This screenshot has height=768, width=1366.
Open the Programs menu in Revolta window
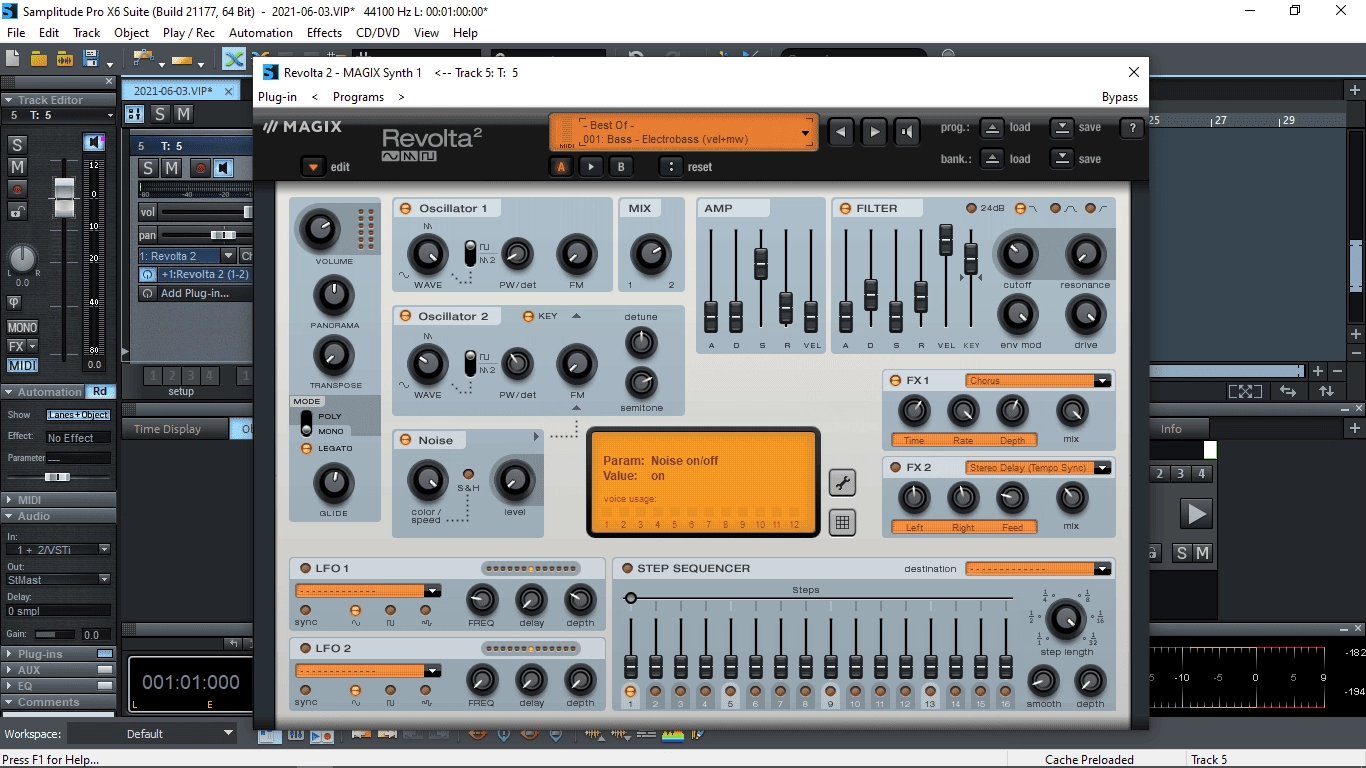coord(358,97)
